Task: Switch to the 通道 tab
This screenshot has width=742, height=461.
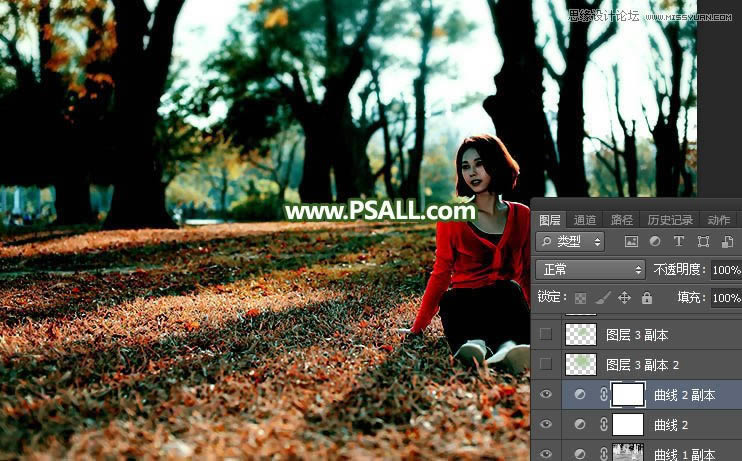Action: (x=585, y=220)
